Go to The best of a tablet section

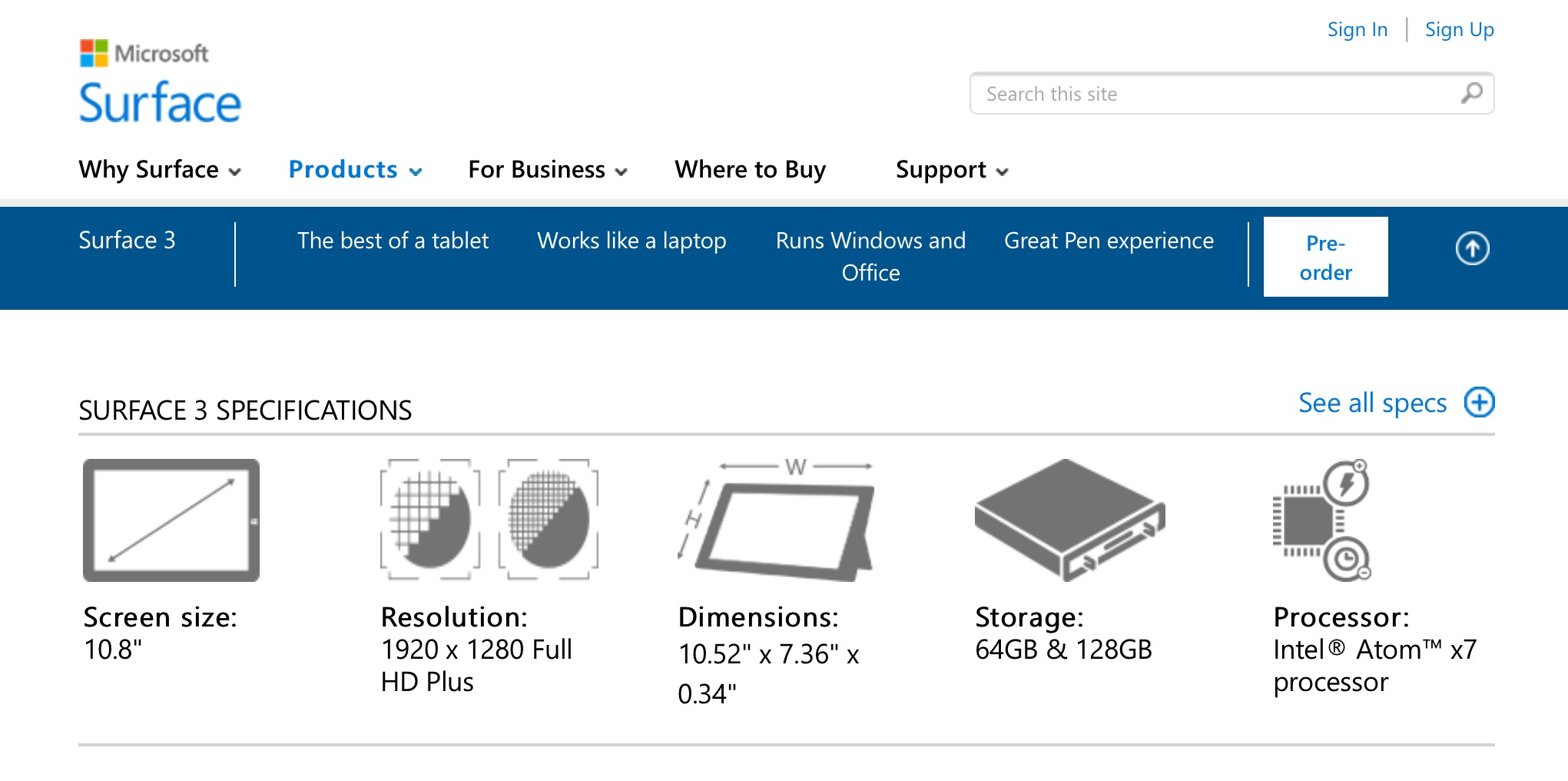pos(393,241)
